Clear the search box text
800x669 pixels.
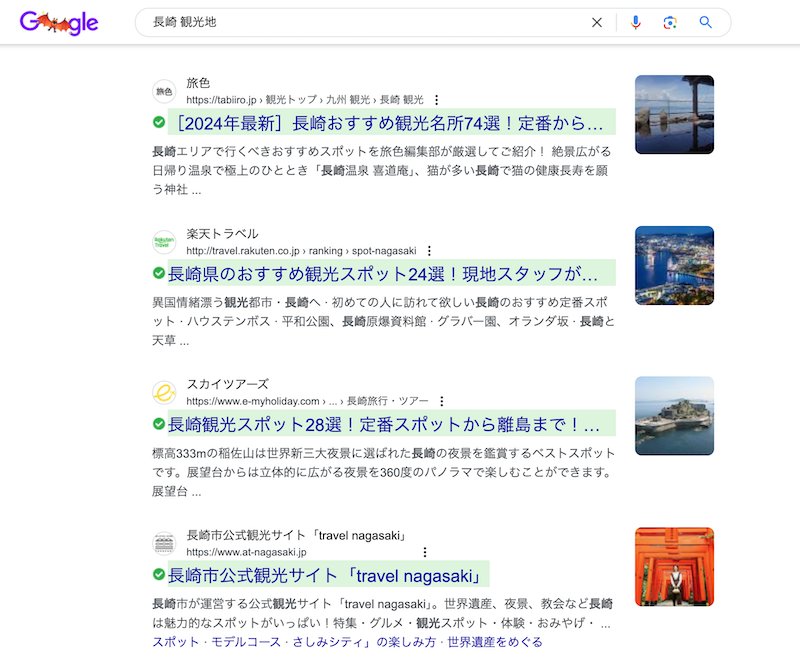597,23
